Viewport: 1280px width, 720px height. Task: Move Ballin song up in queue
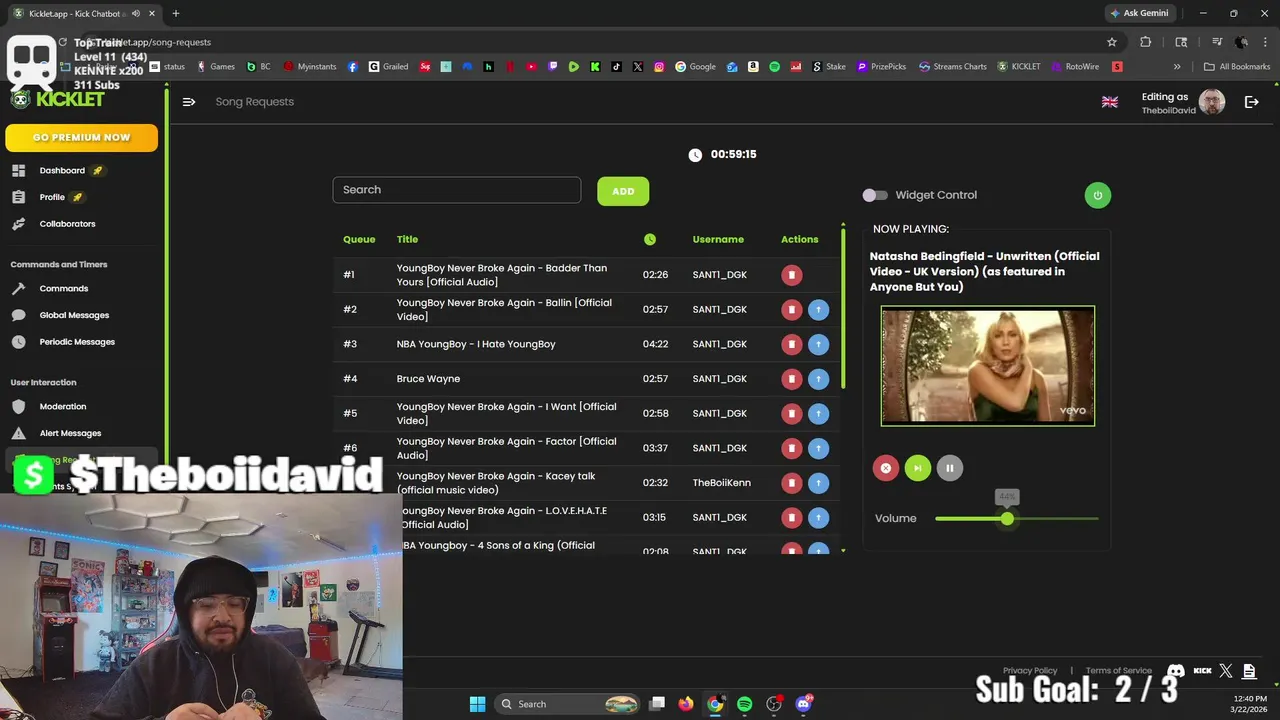click(818, 310)
